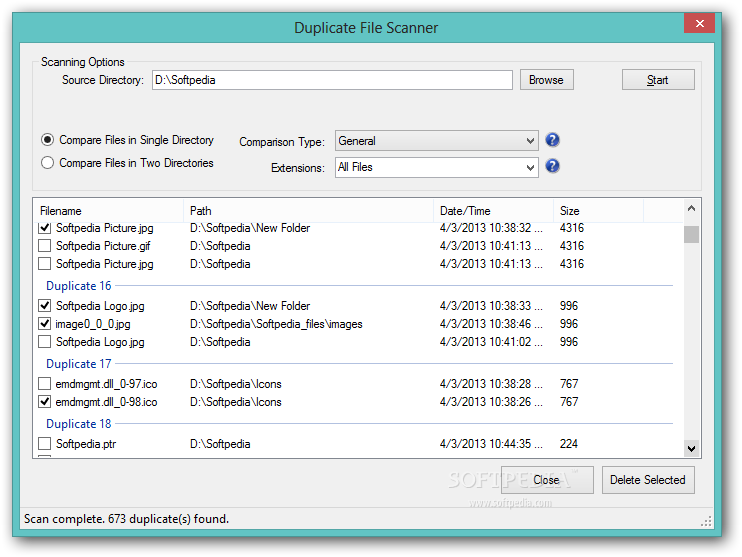Uncheck Softpedia Picture.jpg in New Folder
Screen dimensions: 742x557
pos(44,228)
